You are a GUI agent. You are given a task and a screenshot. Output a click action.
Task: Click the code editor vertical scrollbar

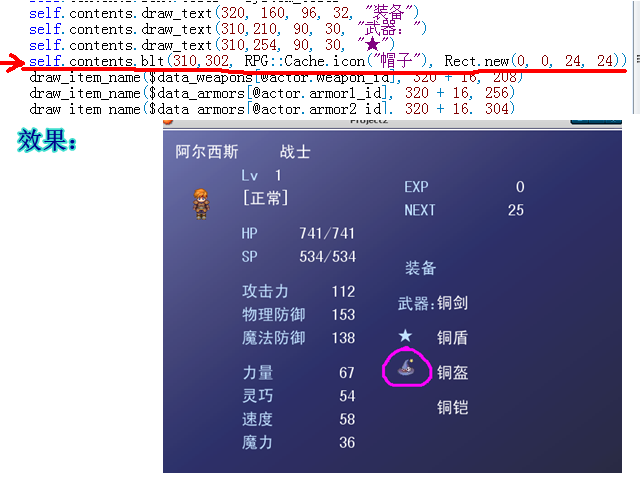click(636, 57)
